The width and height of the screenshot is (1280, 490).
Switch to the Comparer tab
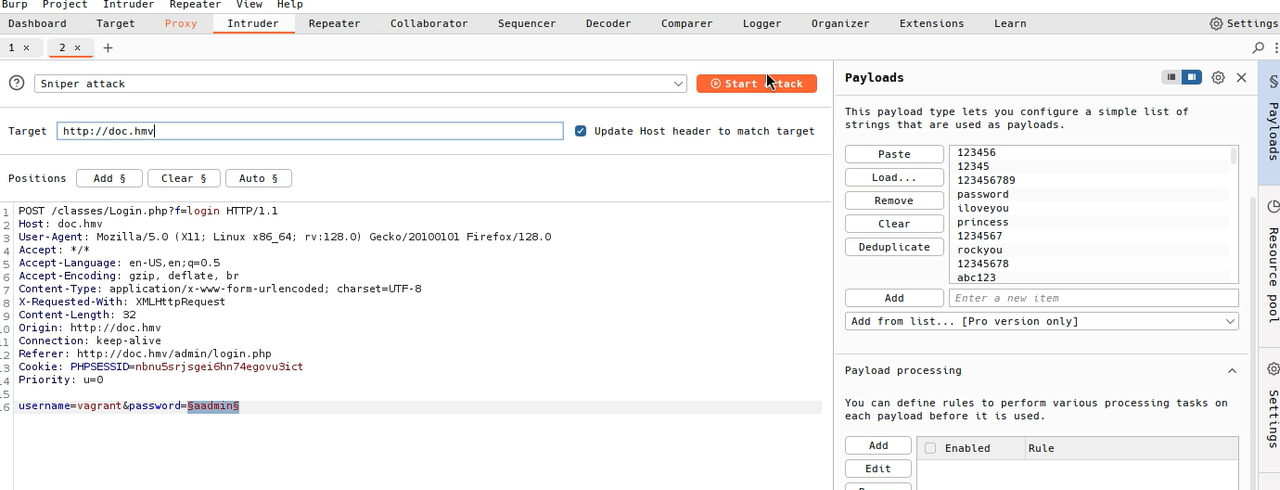(x=687, y=23)
